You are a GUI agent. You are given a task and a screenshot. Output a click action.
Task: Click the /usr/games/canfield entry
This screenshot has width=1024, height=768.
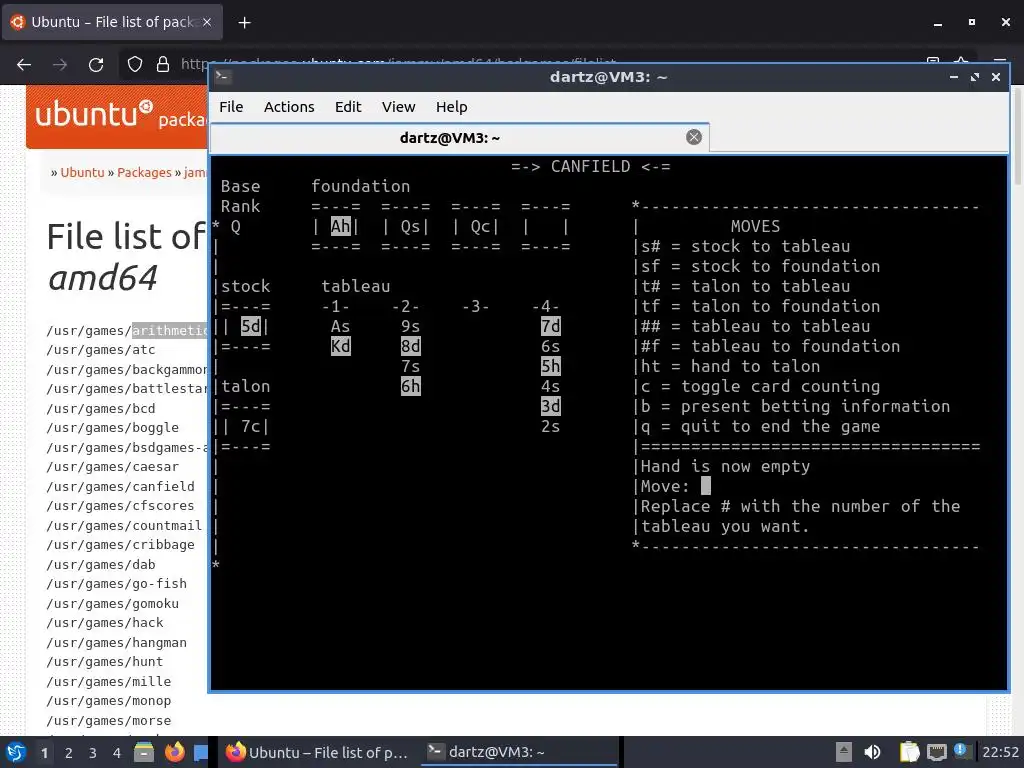coord(120,487)
